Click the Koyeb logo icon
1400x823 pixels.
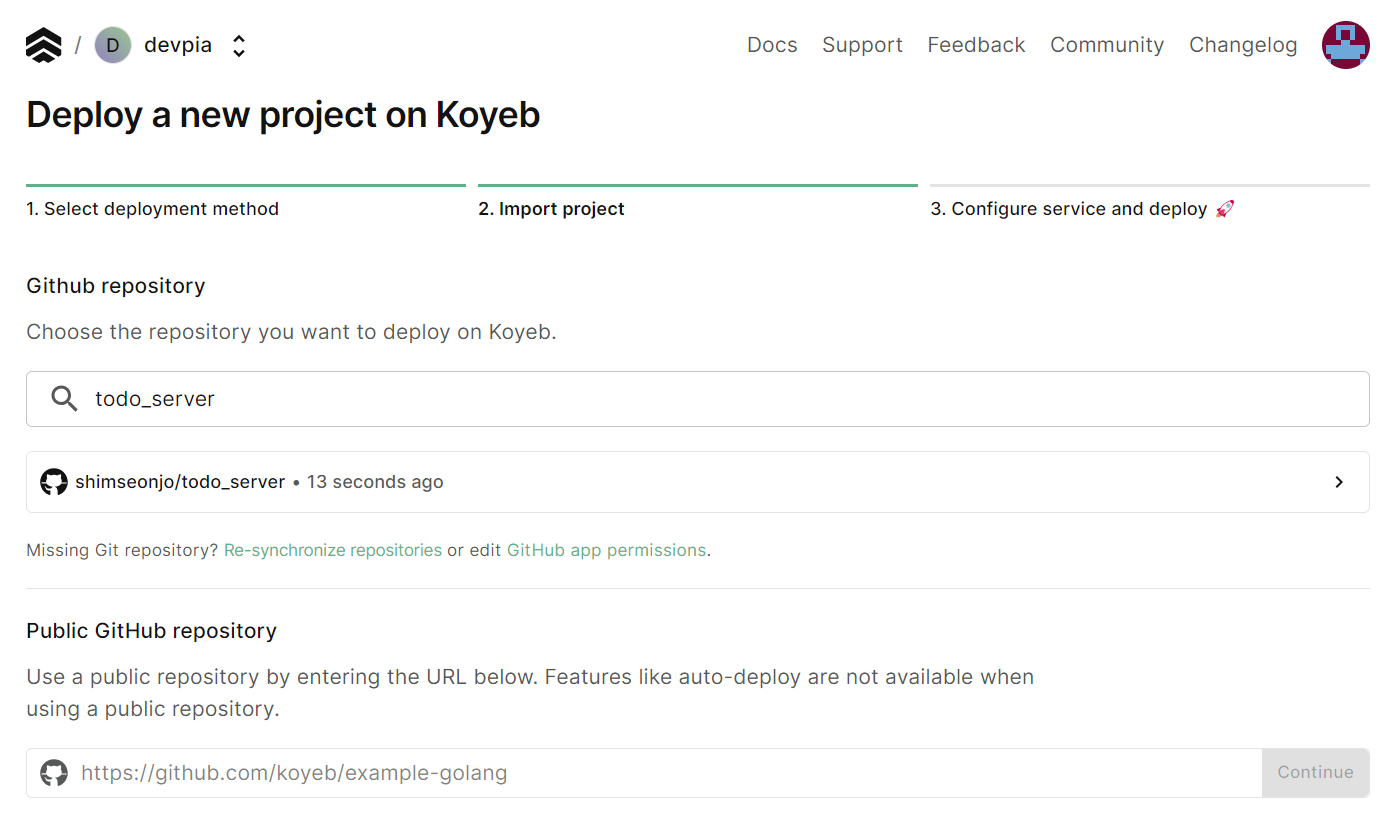pyautogui.click(x=43, y=45)
